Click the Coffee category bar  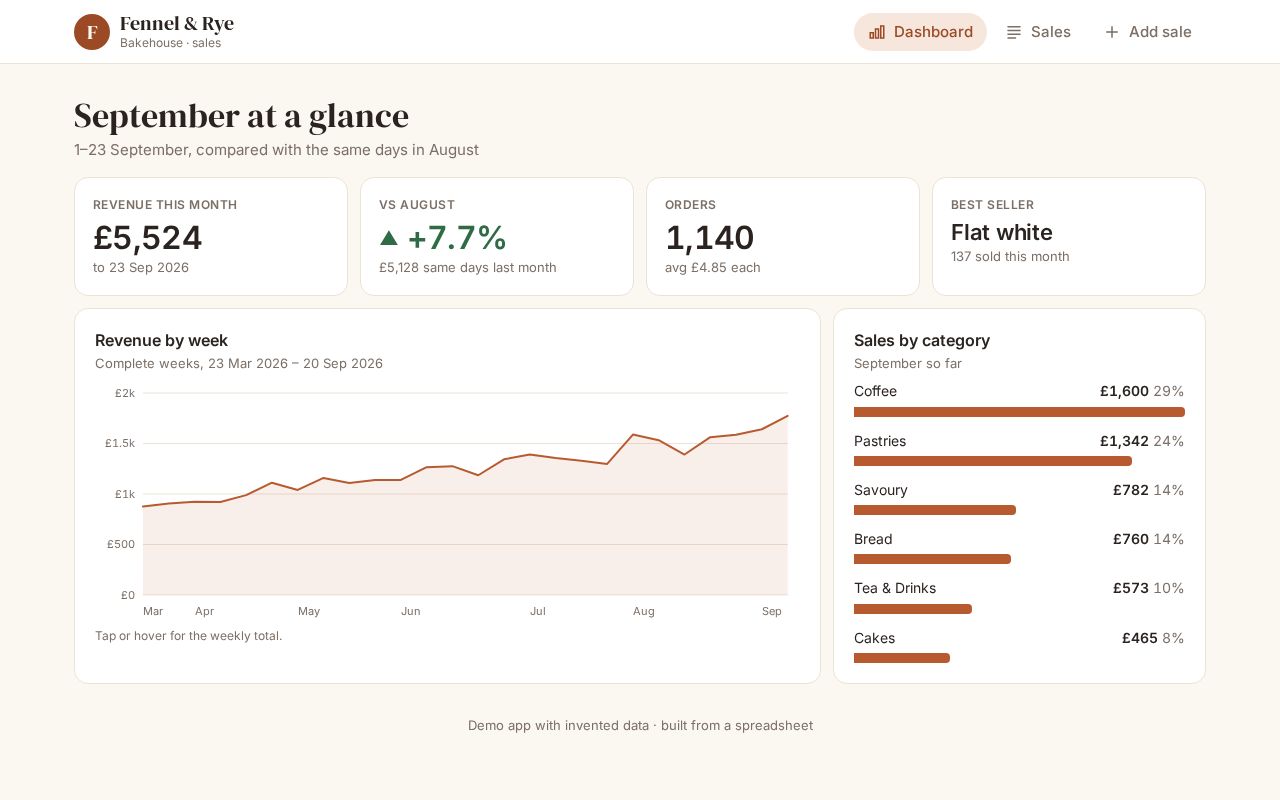pos(1019,412)
